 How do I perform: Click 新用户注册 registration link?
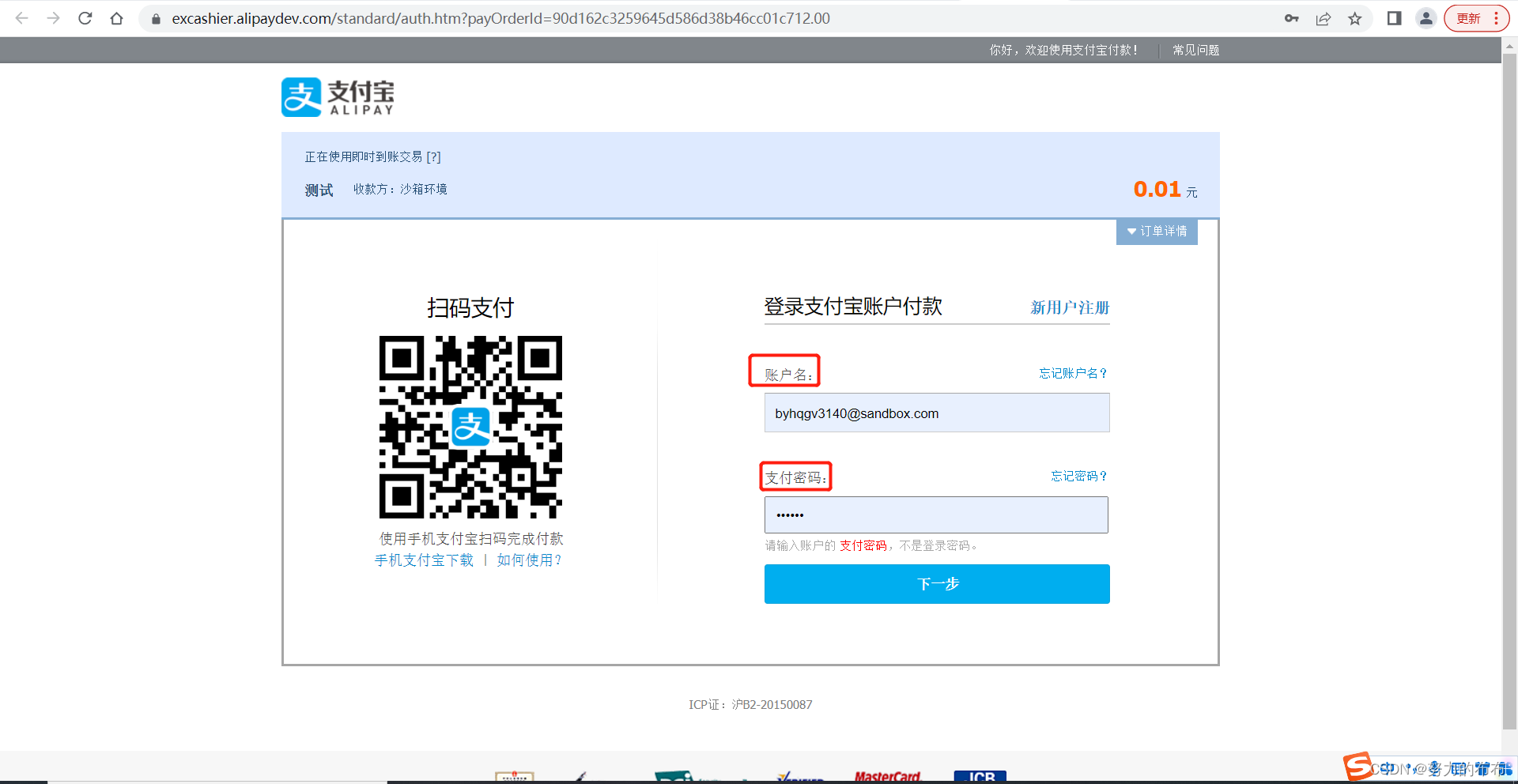[x=1070, y=307]
